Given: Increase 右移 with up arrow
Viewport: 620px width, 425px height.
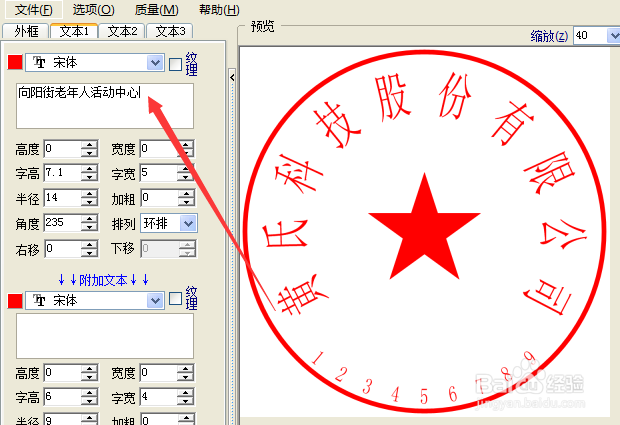Looking at the screenshot, I should [x=90, y=245].
